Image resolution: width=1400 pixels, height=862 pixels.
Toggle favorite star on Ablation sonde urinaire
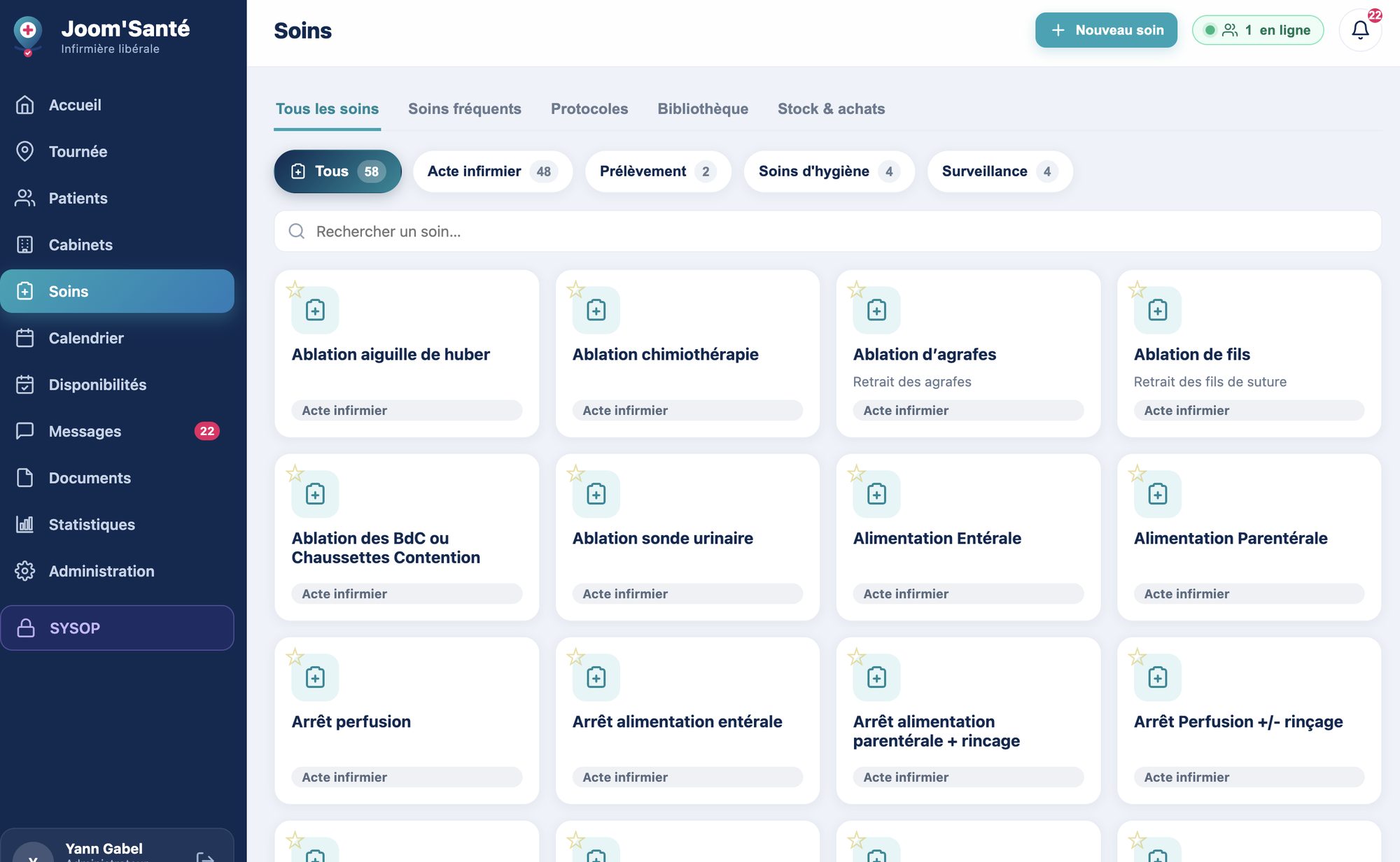click(575, 473)
